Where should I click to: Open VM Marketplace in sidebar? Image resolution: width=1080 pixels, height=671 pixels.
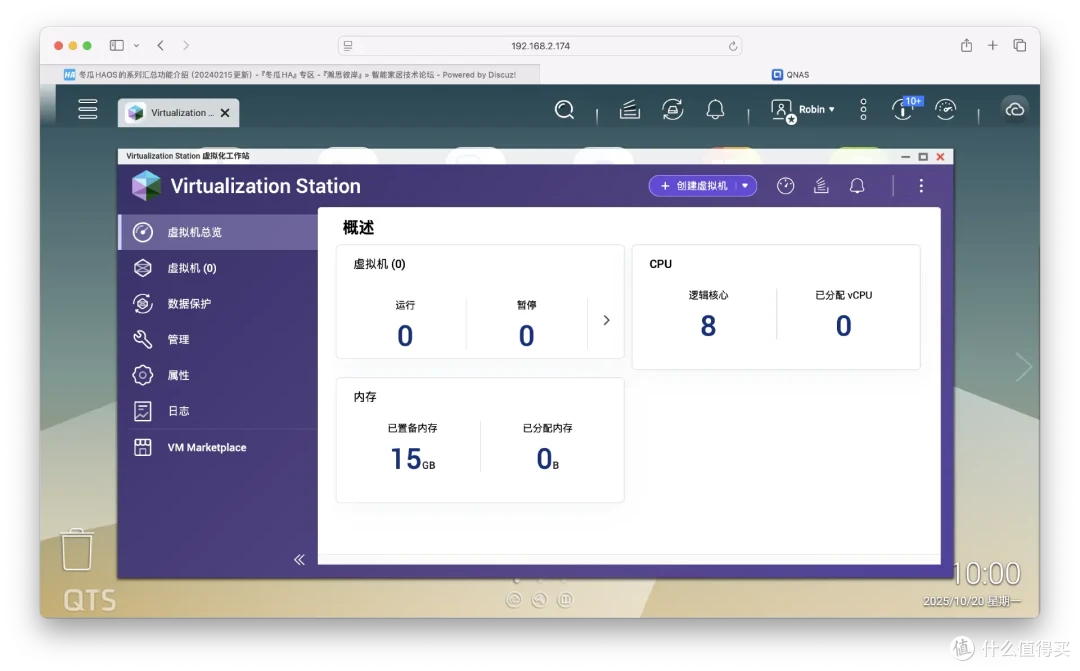(x=218, y=448)
